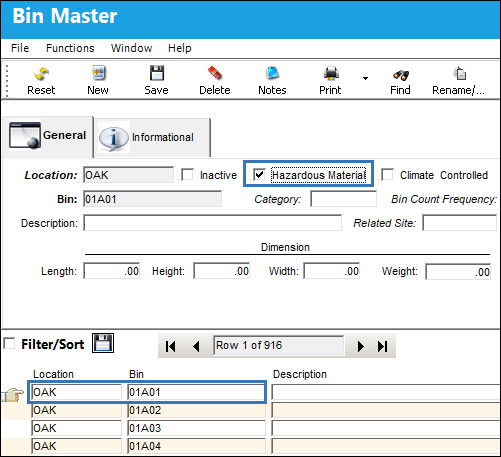The height and width of the screenshot is (457, 501).
Task: Open the File menu
Action: [x=20, y=48]
